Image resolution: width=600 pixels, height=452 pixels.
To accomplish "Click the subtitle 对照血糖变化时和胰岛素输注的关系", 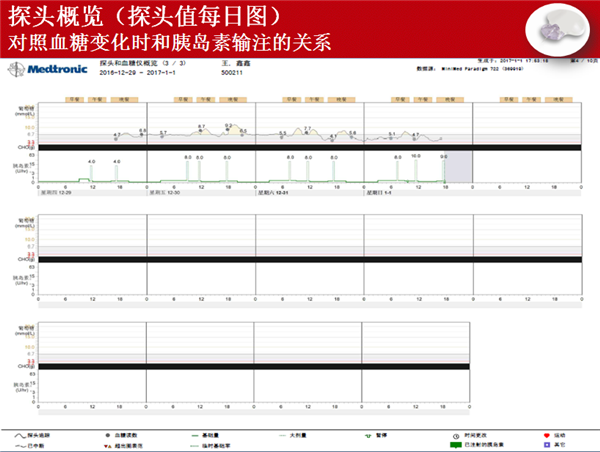I will point(170,42).
